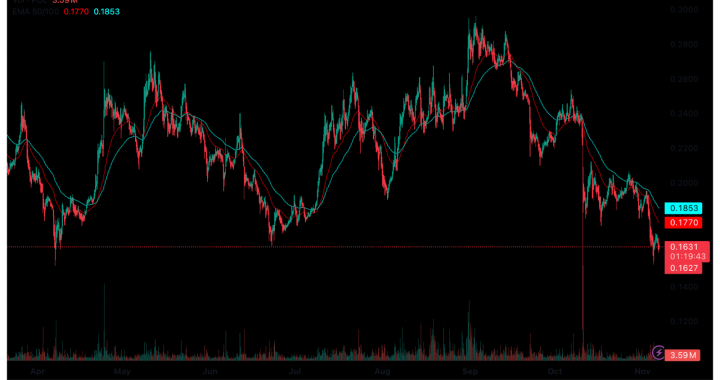This screenshot has width=720, height=380.
Task: Click the Nov label on time axis
Action: (642, 371)
